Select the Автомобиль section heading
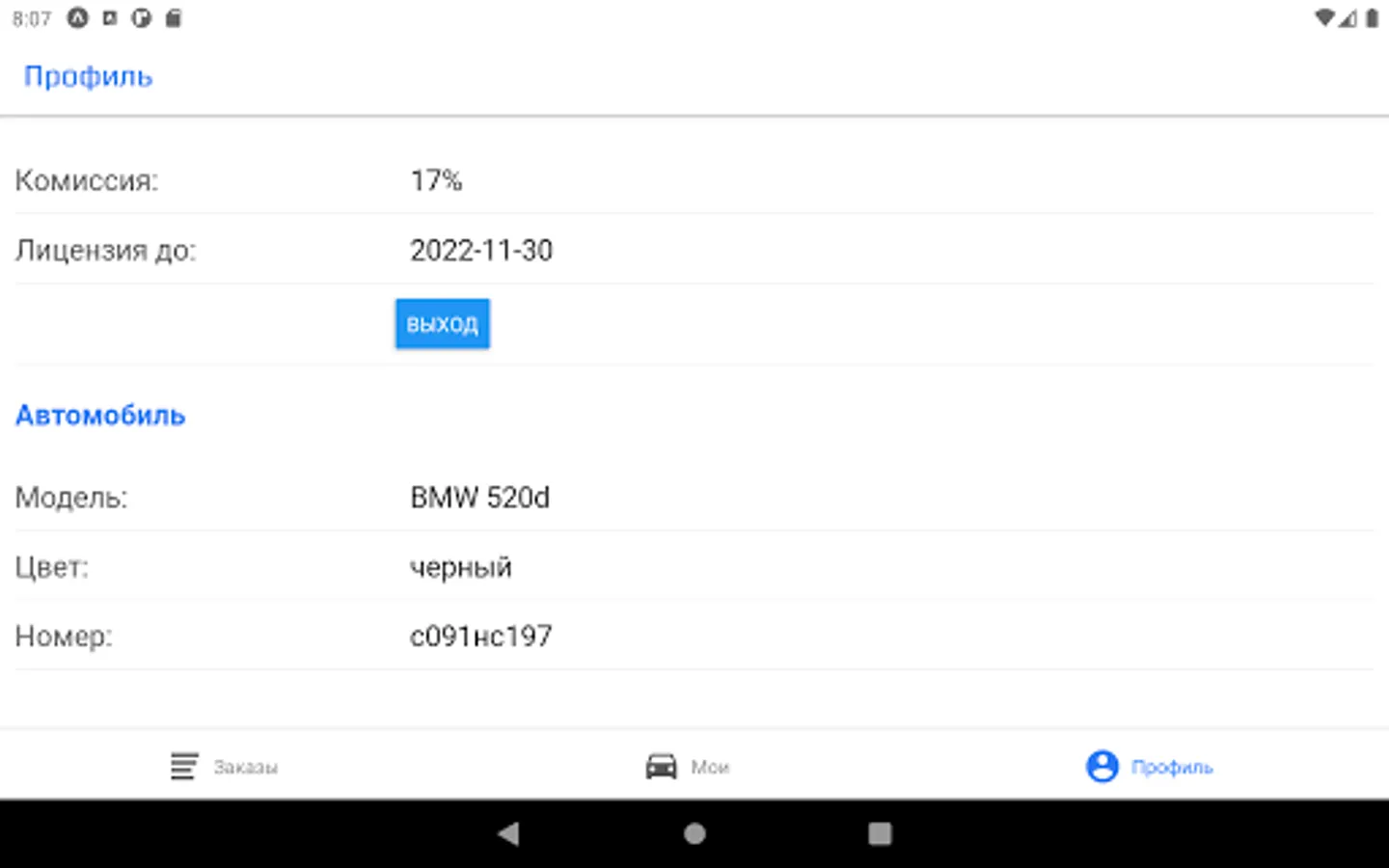Viewport: 1389px width, 868px height. pyautogui.click(x=100, y=416)
